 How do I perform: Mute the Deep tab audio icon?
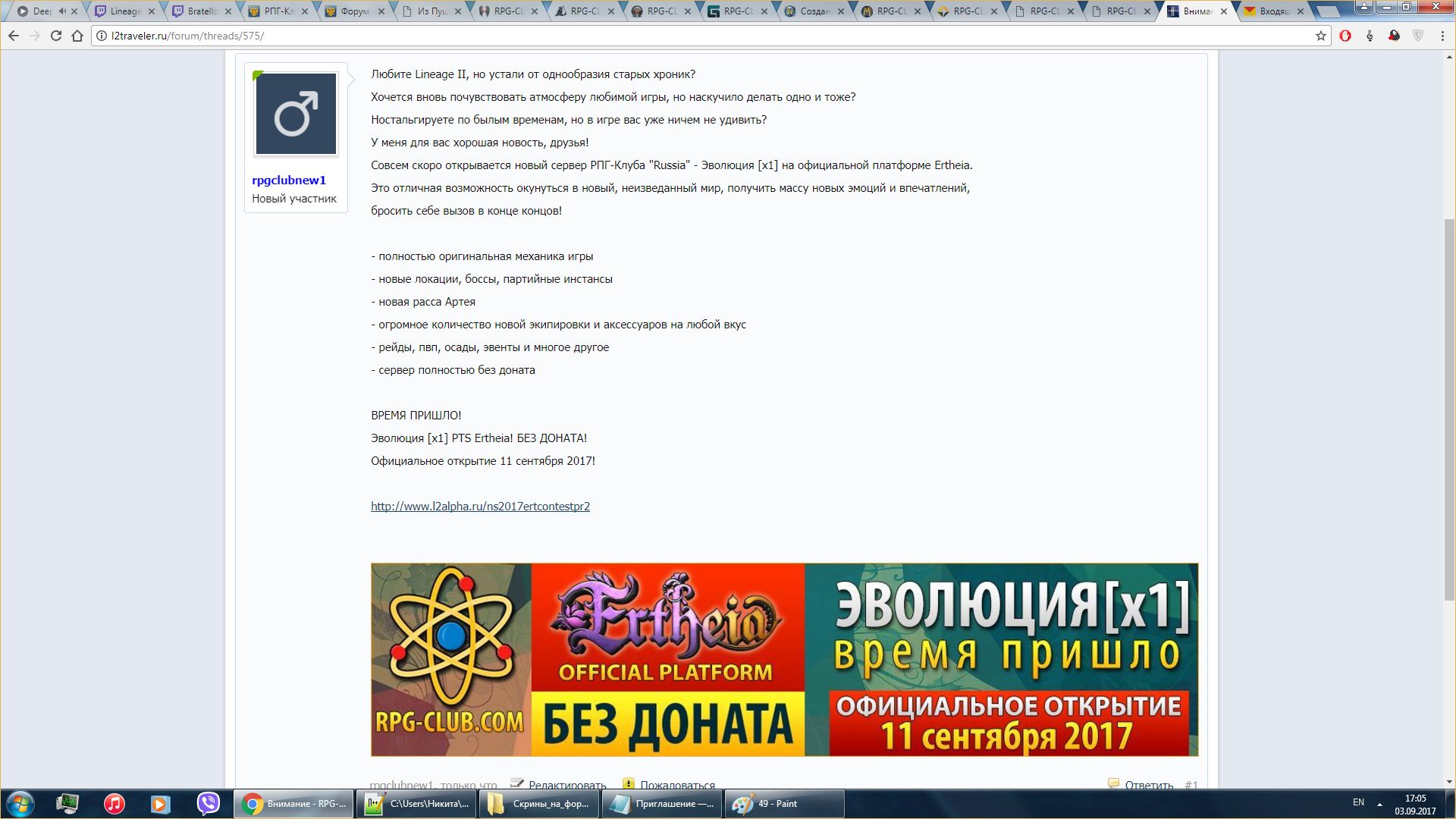coord(63,11)
